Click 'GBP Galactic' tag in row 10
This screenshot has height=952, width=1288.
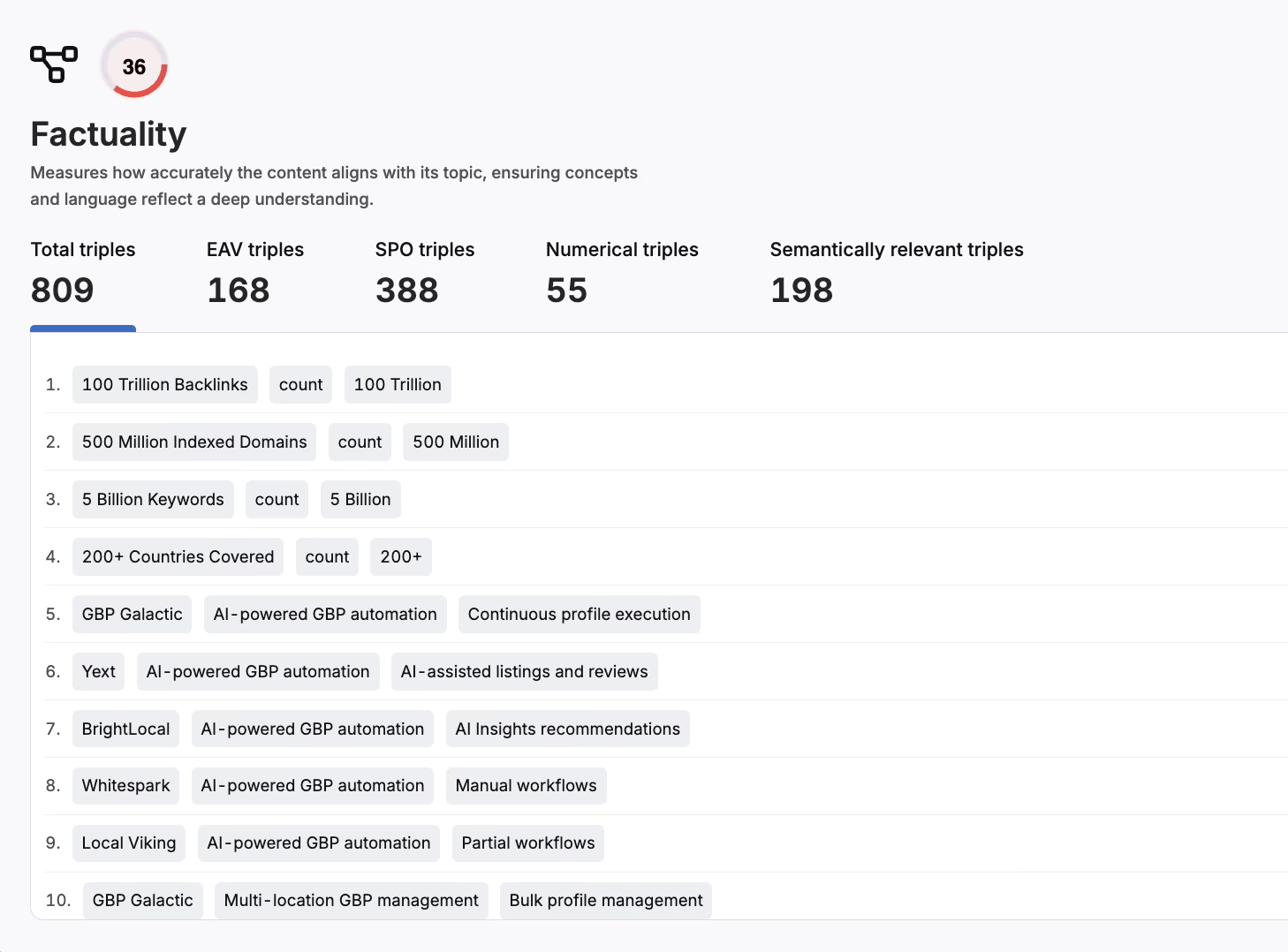coord(143,901)
